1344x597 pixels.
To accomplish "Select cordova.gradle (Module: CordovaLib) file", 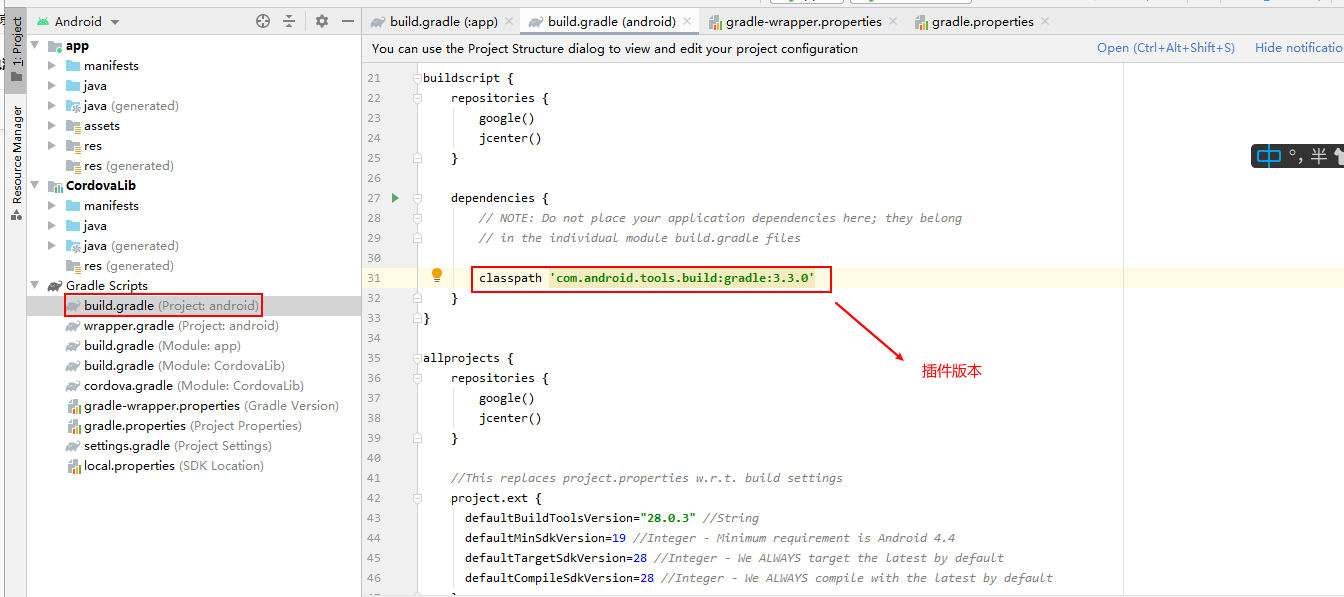I will [185, 386].
